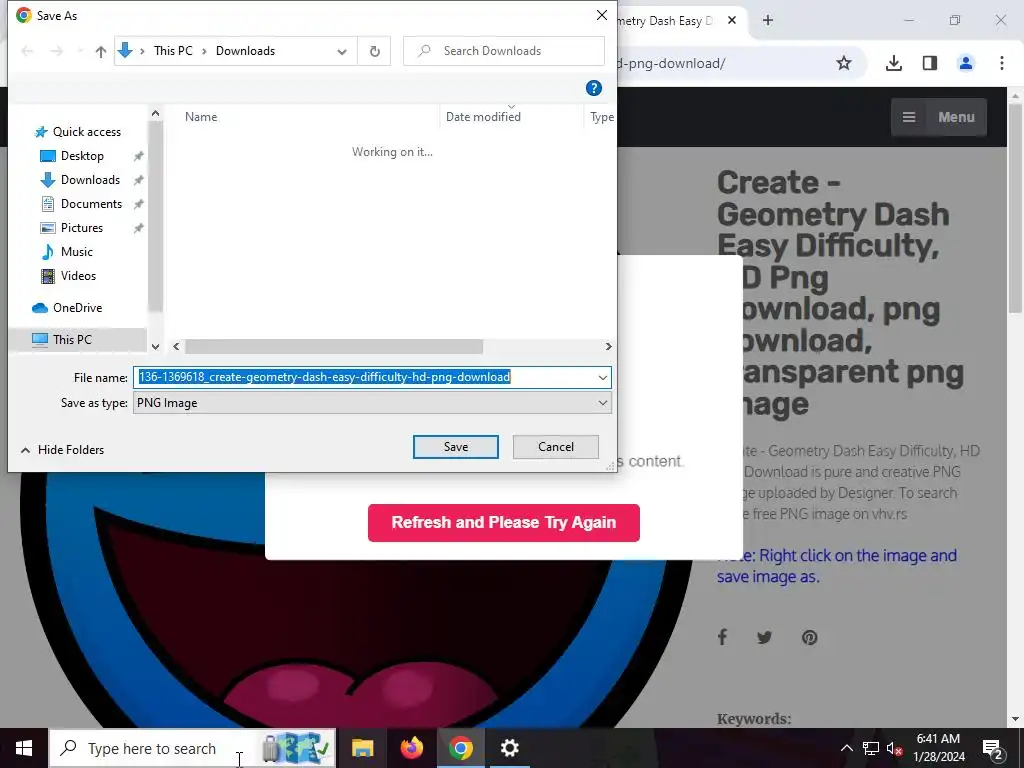1024x768 pixels.
Task: Expand the address path history dropdown
Action: pyautogui.click(x=342, y=52)
